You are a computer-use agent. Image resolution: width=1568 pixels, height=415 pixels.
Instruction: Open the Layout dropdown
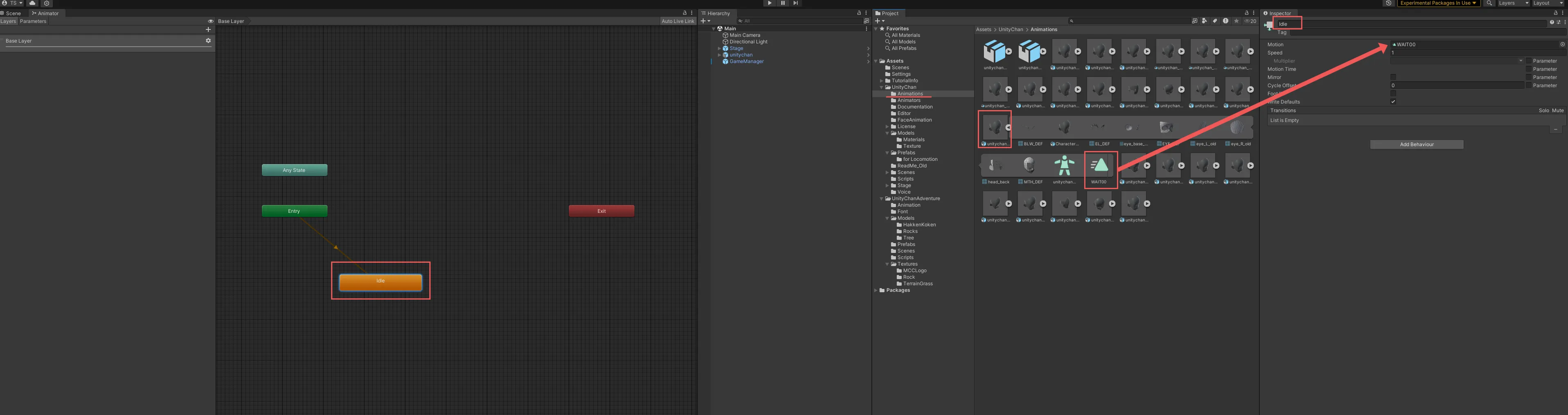(1548, 3)
